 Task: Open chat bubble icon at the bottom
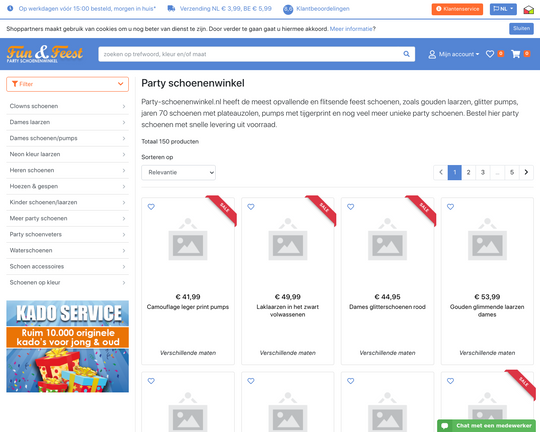[445, 426]
